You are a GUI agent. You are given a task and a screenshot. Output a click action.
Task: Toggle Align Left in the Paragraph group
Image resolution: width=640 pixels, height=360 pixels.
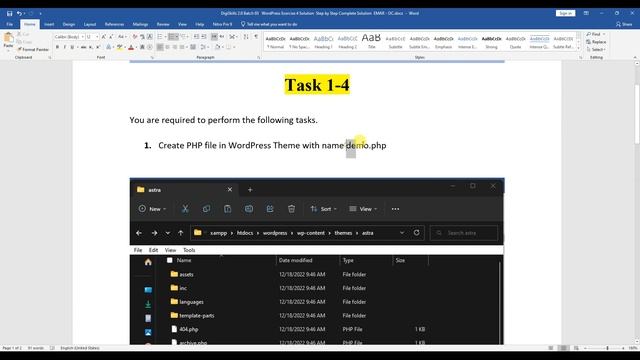[x=160, y=47]
